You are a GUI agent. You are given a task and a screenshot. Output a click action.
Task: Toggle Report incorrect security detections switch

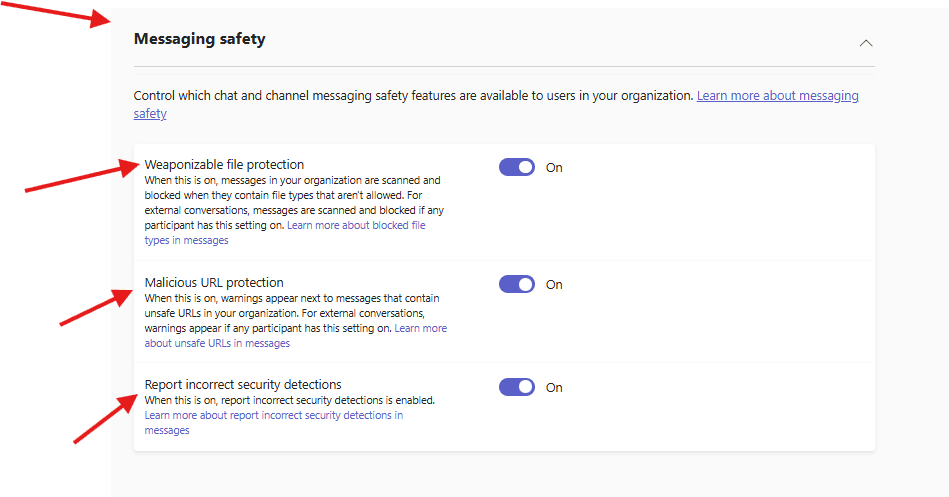click(517, 387)
